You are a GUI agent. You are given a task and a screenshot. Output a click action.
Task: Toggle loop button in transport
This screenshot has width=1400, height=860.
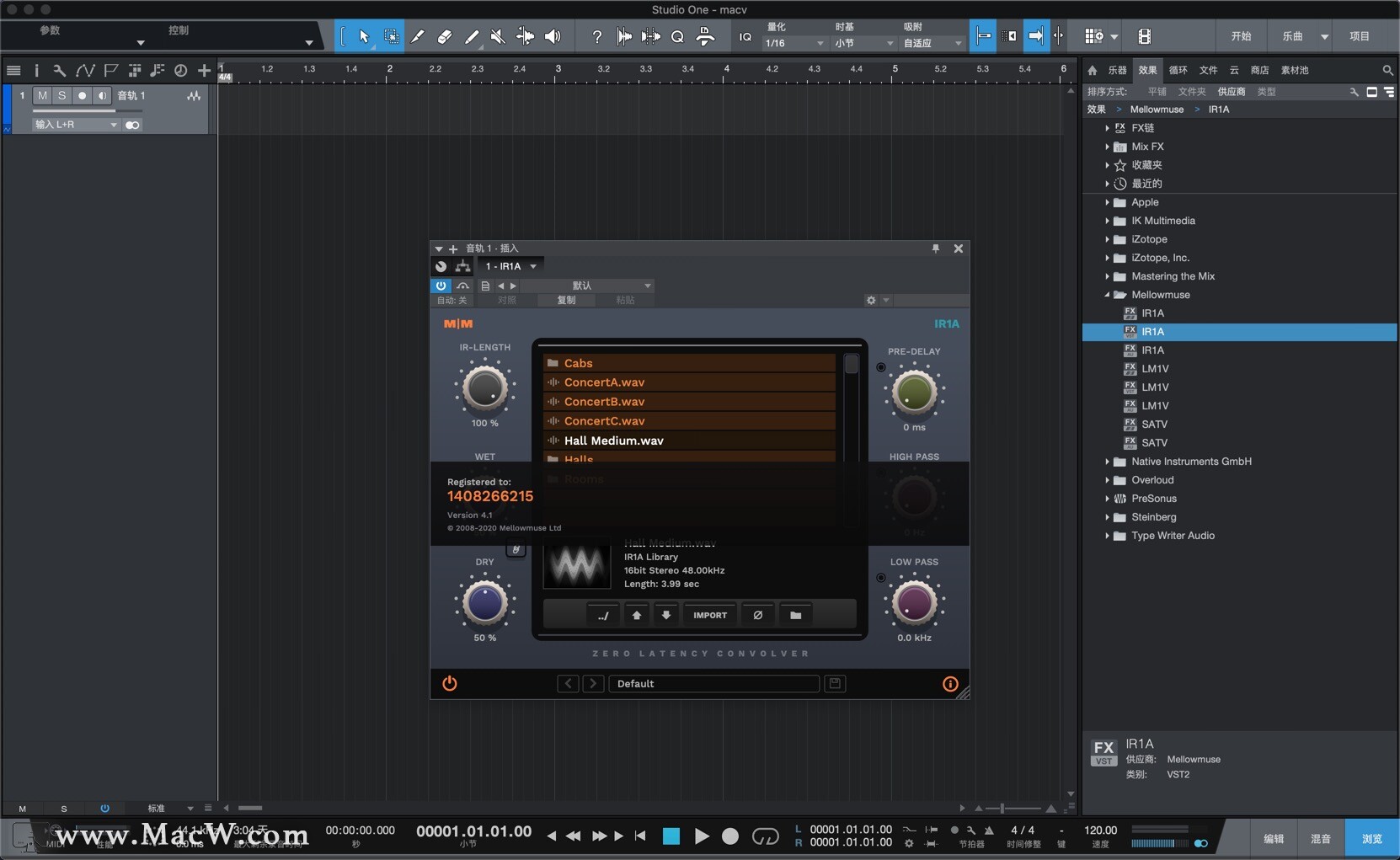click(765, 836)
